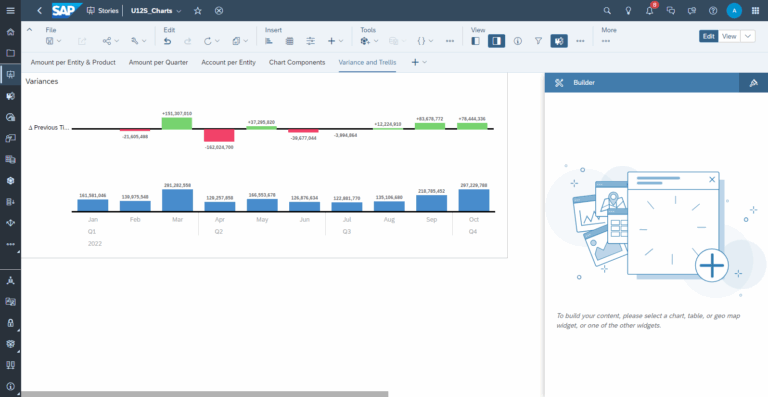768x397 pixels.
Task: Open the Amount per Entity & Product tab
Action: click(73, 62)
